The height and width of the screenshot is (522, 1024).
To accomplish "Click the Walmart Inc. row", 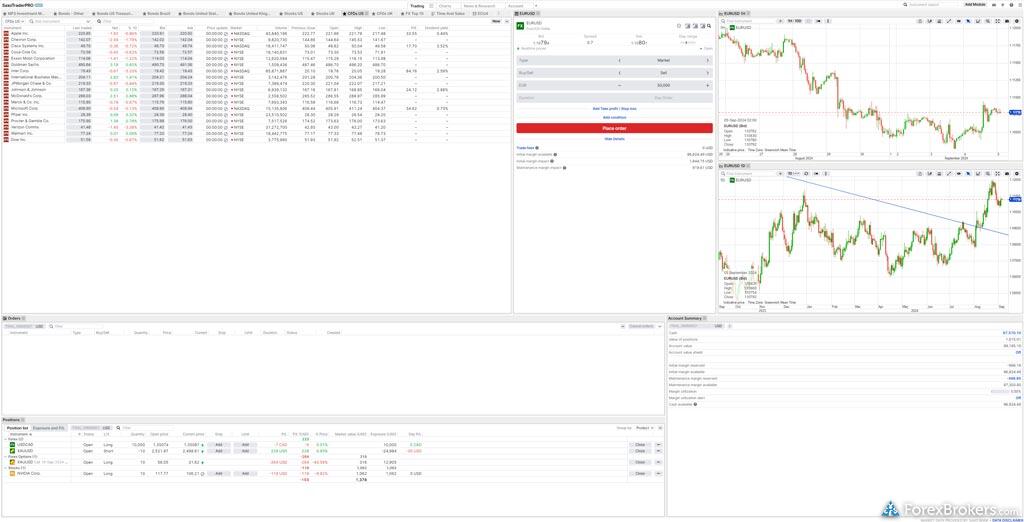I will [x=257, y=133].
